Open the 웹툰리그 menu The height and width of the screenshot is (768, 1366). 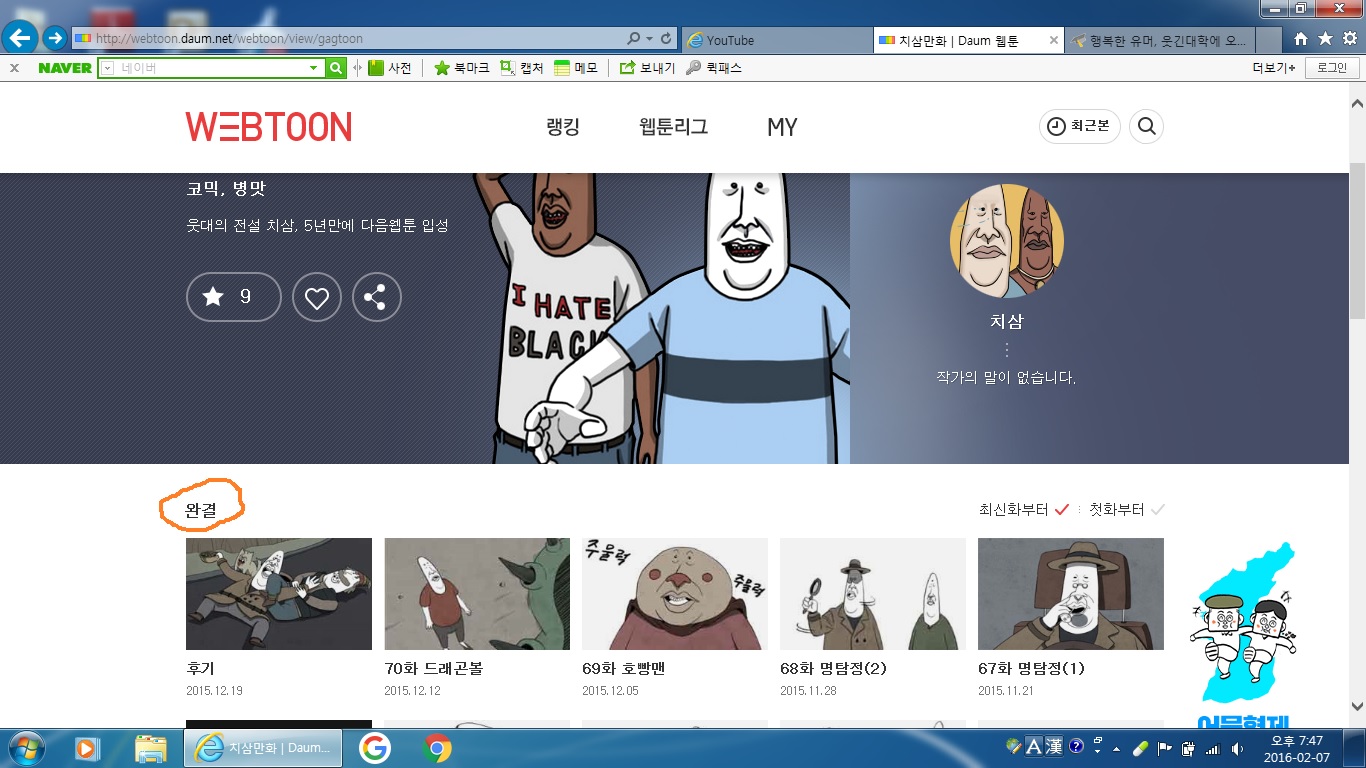point(673,127)
